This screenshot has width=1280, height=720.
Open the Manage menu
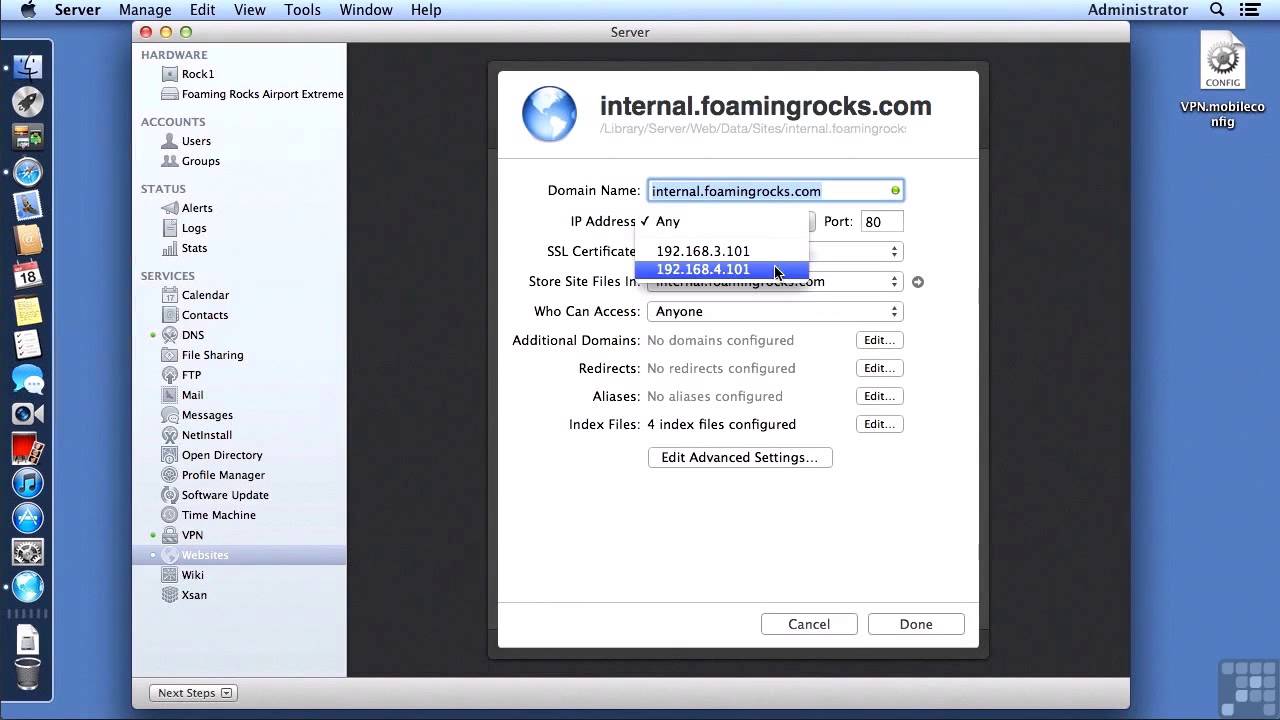click(145, 10)
